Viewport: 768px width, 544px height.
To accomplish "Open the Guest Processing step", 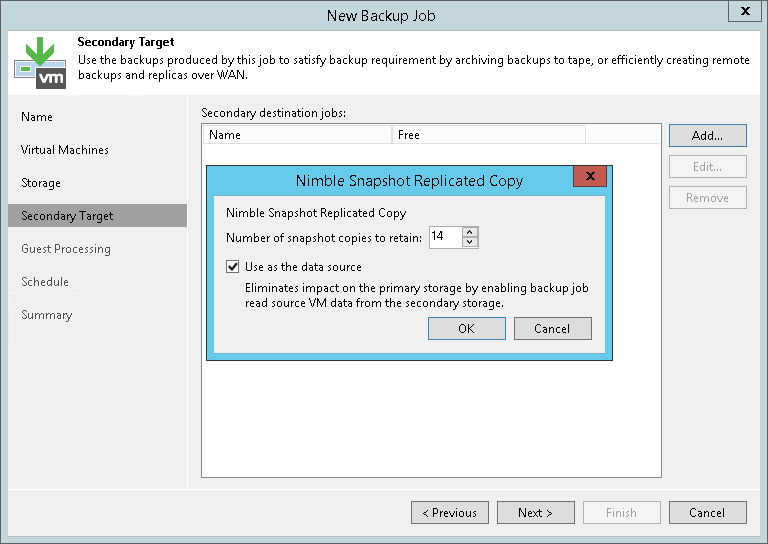I will click(x=66, y=249).
